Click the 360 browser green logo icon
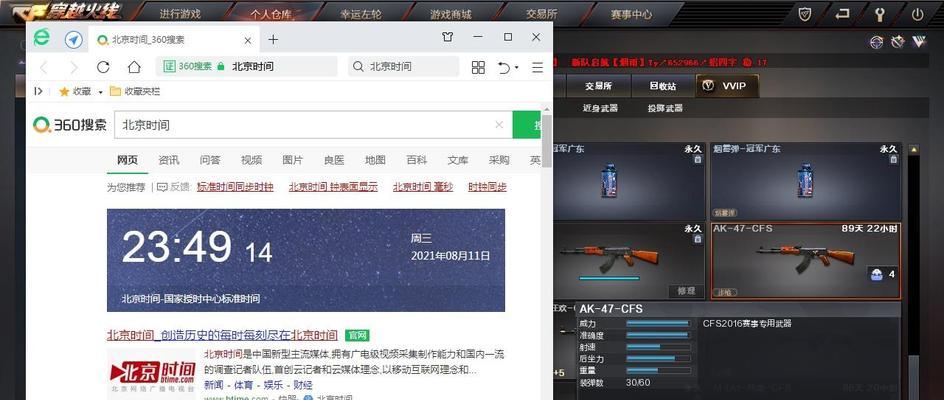Screen dimensions: 944x400 click(x=42, y=39)
